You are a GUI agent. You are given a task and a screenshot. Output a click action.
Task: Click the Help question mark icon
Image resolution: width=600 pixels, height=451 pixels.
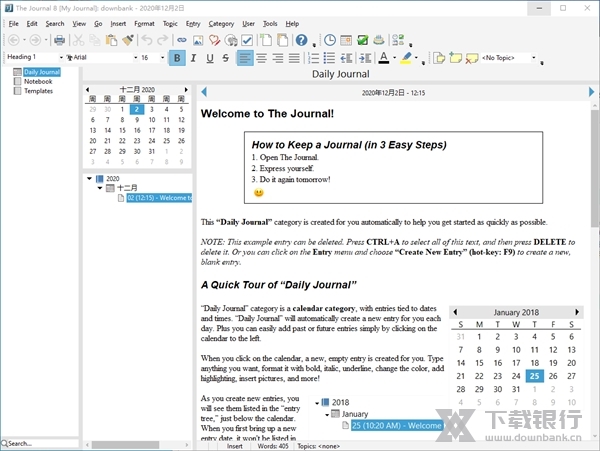(x=300, y=40)
